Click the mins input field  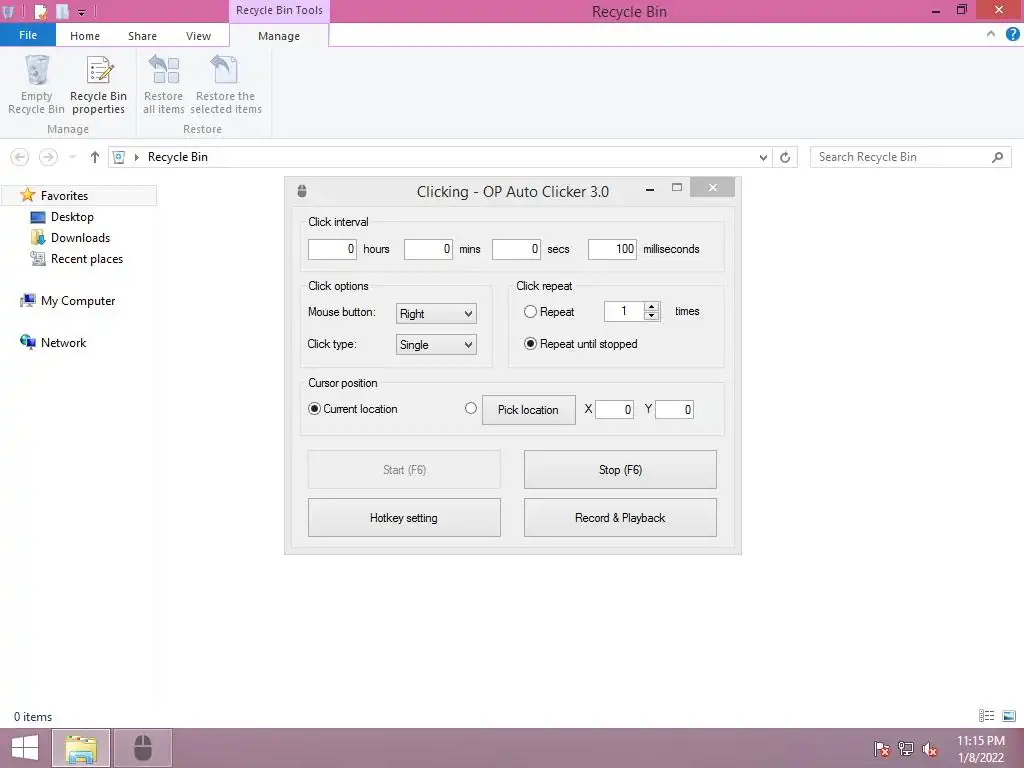click(x=428, y=249)
